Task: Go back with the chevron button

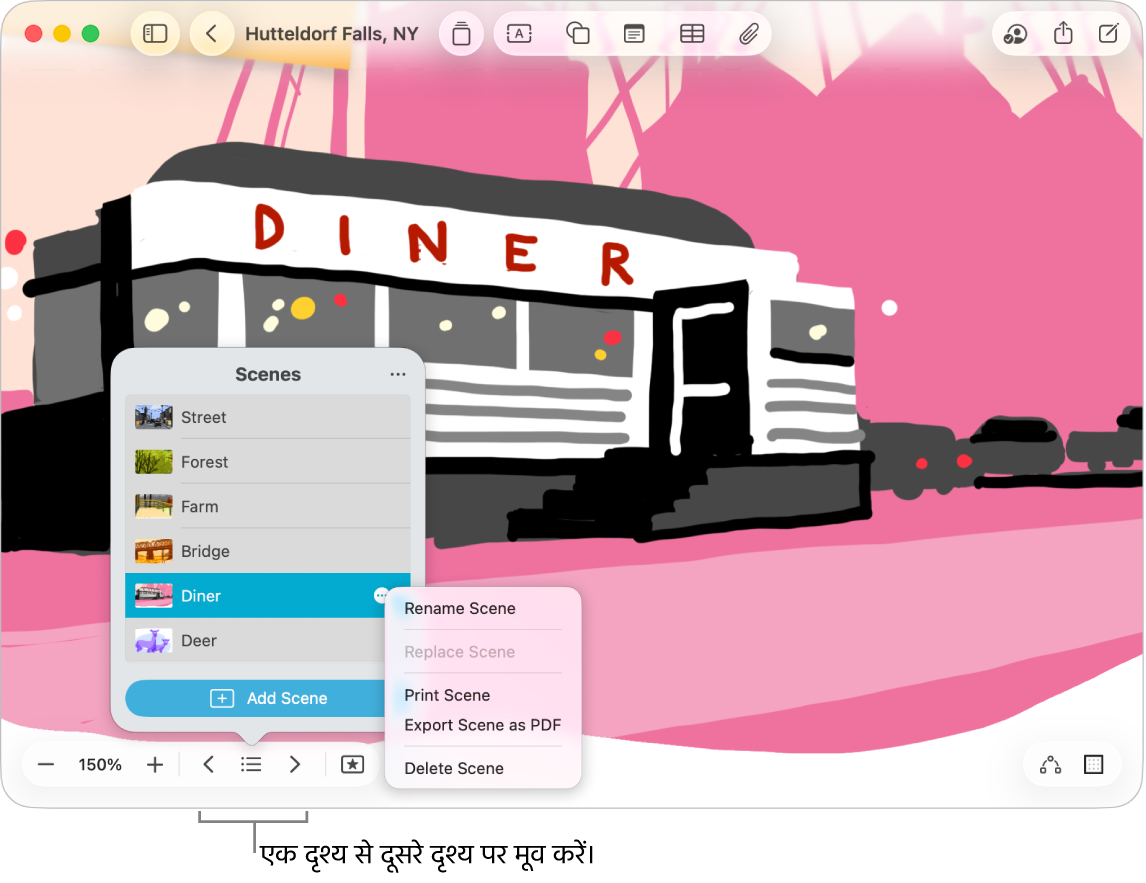Action: (211, 34)
